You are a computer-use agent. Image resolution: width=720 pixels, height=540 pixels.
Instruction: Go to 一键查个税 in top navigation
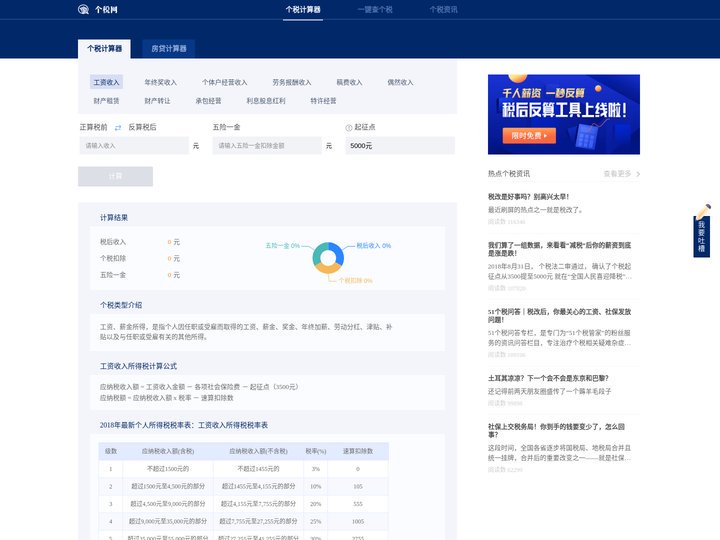(x=375, y=10)
